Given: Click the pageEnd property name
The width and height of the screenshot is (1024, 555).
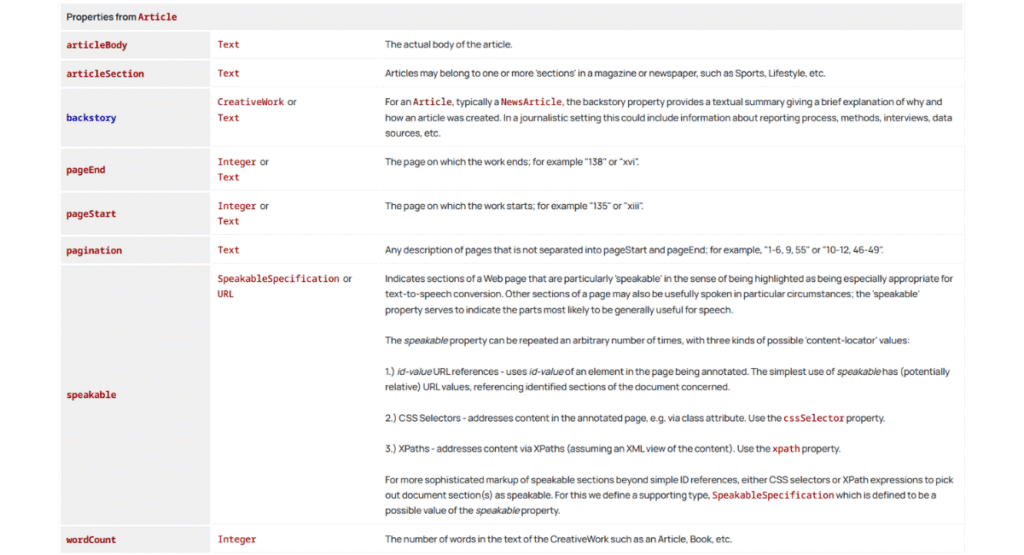Looking at the screenshot, I should [x=85, y=170].
